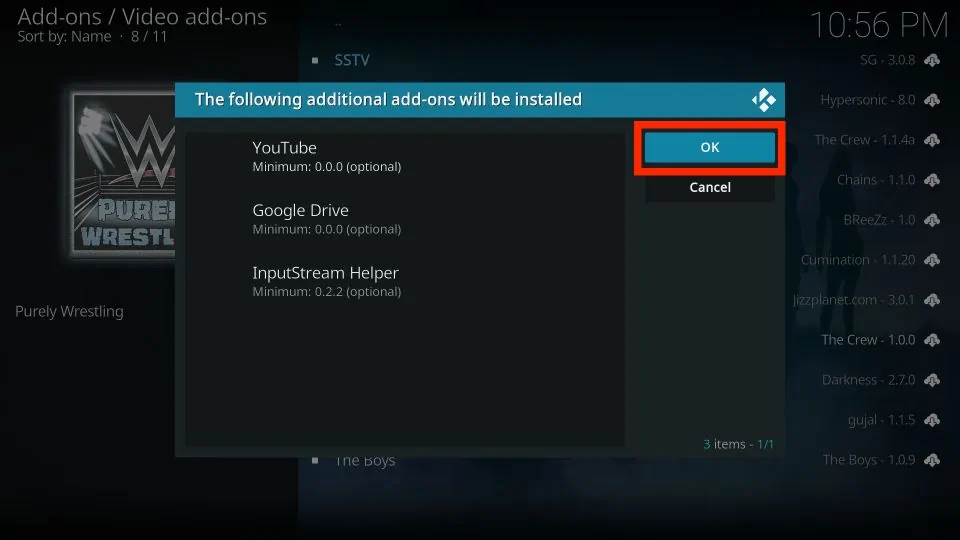Open the SSTV add-on list item
This screenshot has width=960, height=540.
coord(352,60)
